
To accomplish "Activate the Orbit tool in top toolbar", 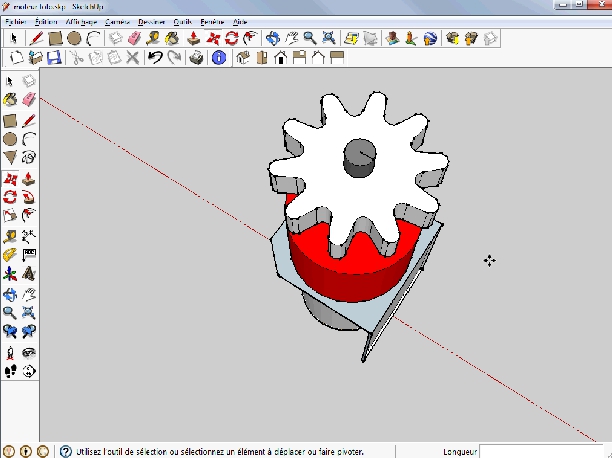I will [x=273, y=38].
